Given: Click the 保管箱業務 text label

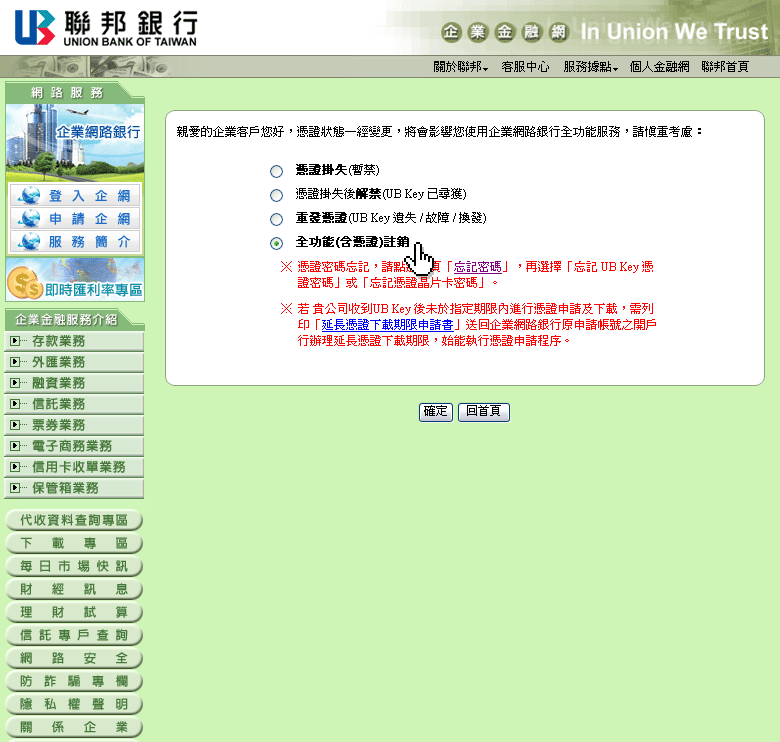Looking at the screenshot, I should click(65, 488).
